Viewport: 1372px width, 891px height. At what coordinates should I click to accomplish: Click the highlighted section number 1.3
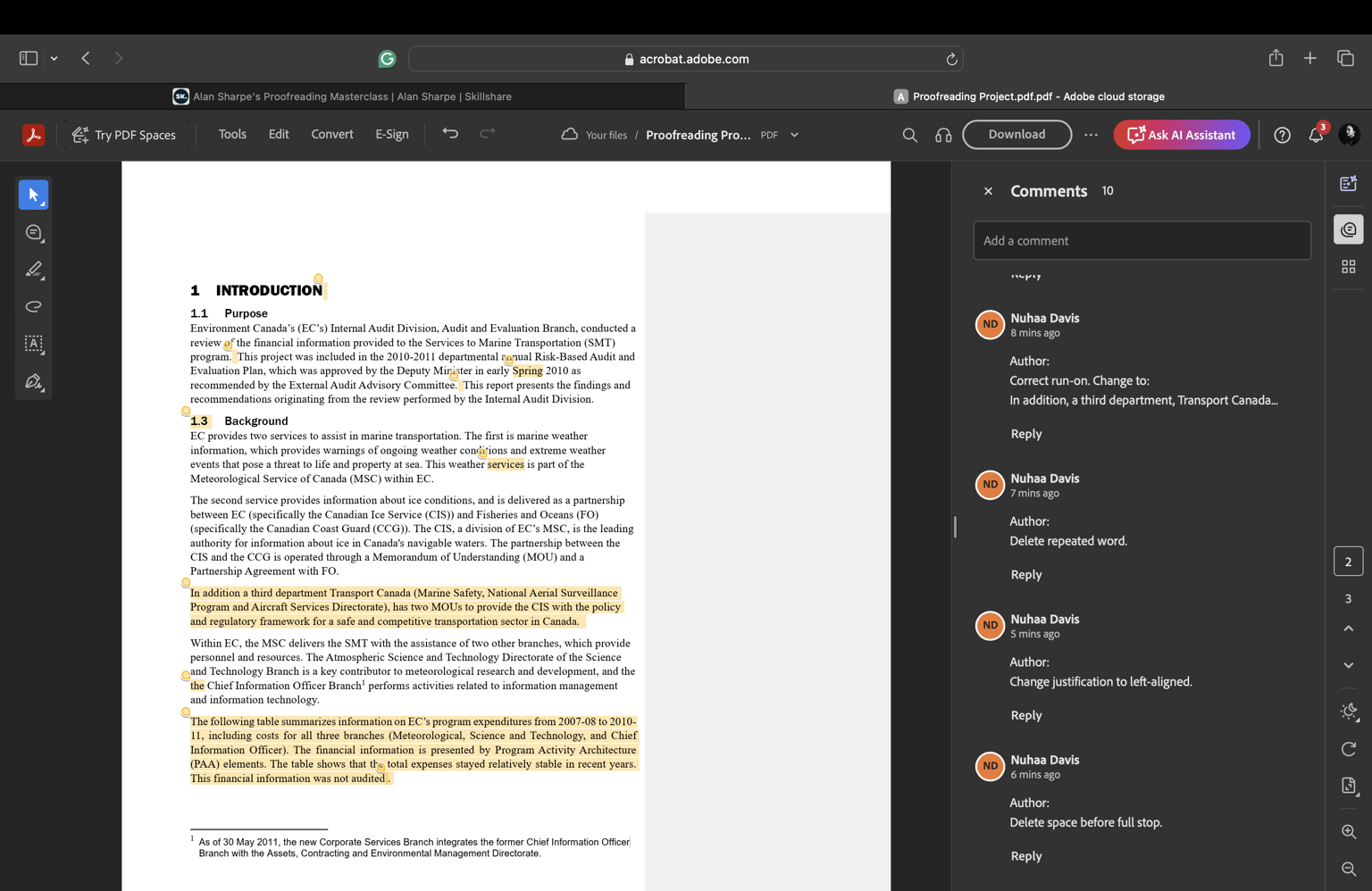(199, 421)
